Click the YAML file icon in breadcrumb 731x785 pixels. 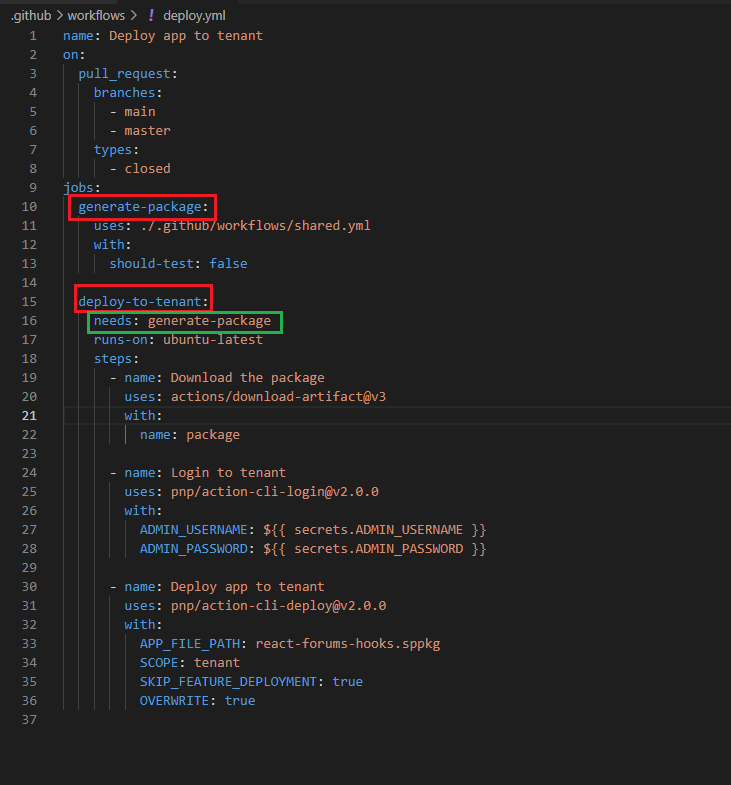151,16
